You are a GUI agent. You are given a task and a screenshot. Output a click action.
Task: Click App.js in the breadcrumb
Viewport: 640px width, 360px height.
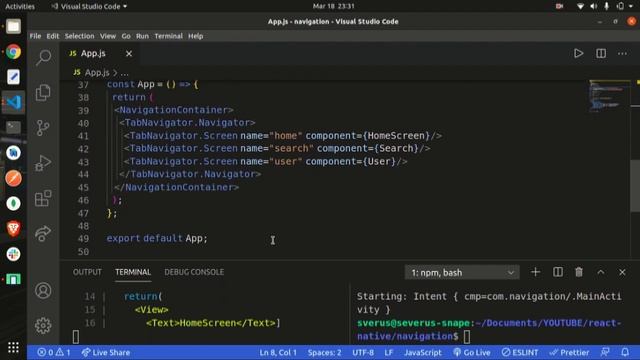click(97, 73)
